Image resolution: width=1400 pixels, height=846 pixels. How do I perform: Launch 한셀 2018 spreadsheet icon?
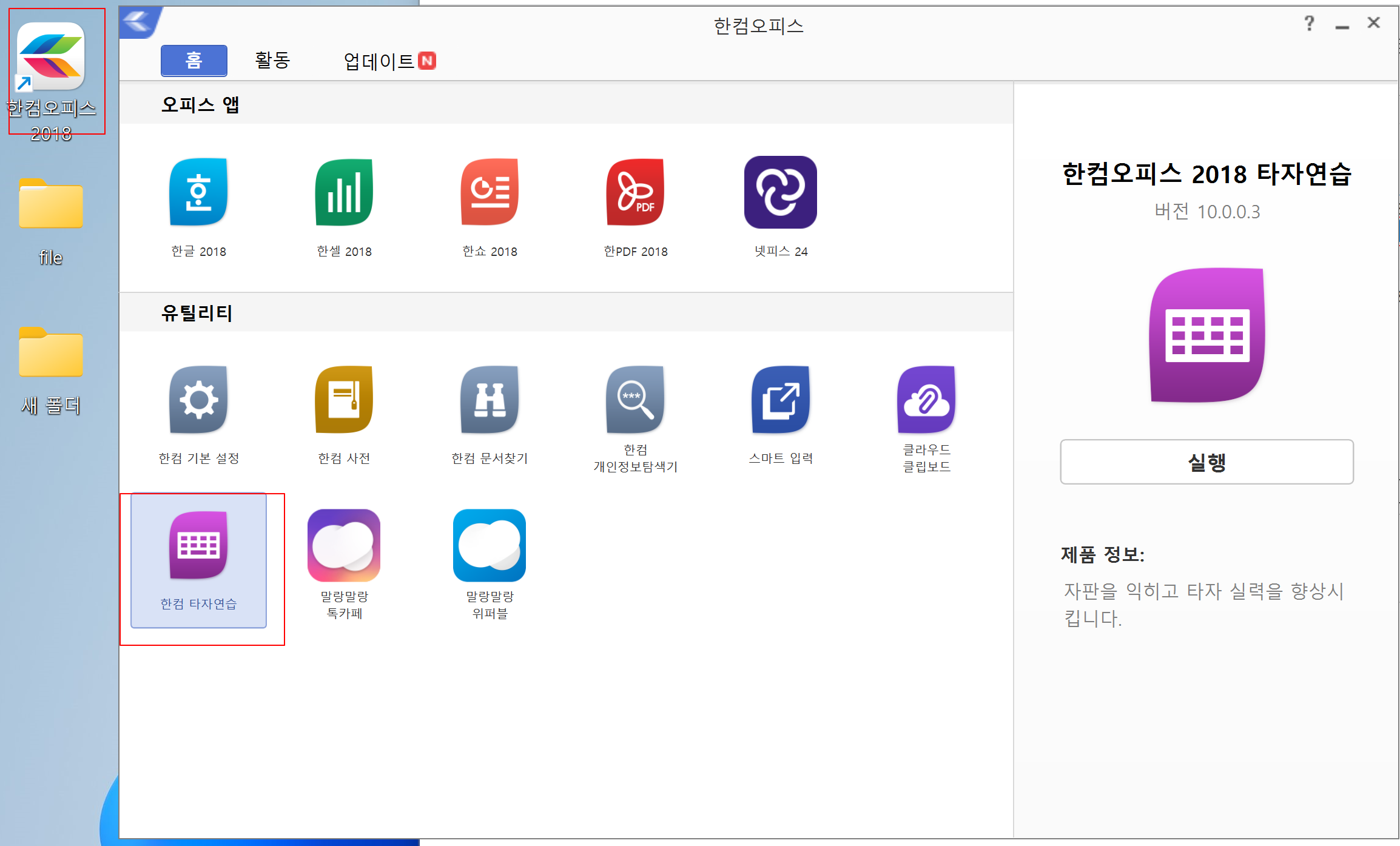pos(344,192)
